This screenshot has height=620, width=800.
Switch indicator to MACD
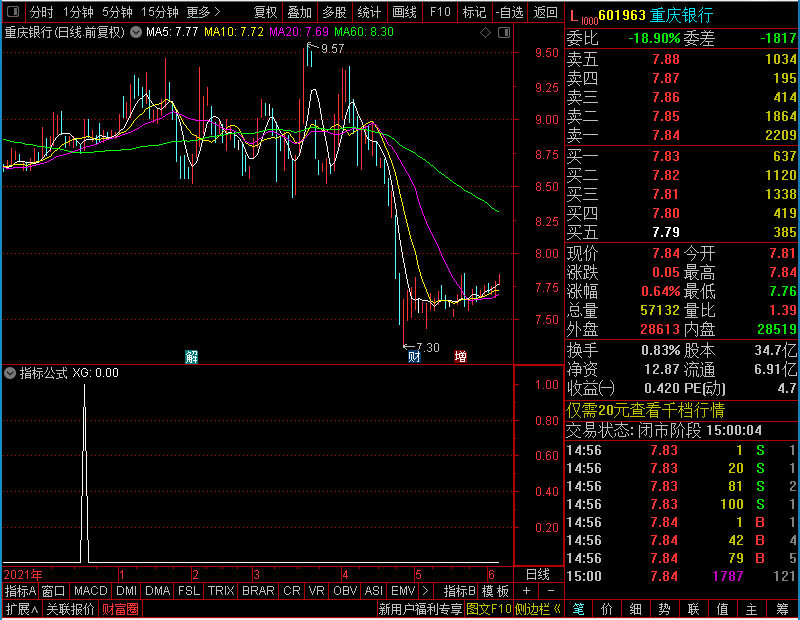90,591
